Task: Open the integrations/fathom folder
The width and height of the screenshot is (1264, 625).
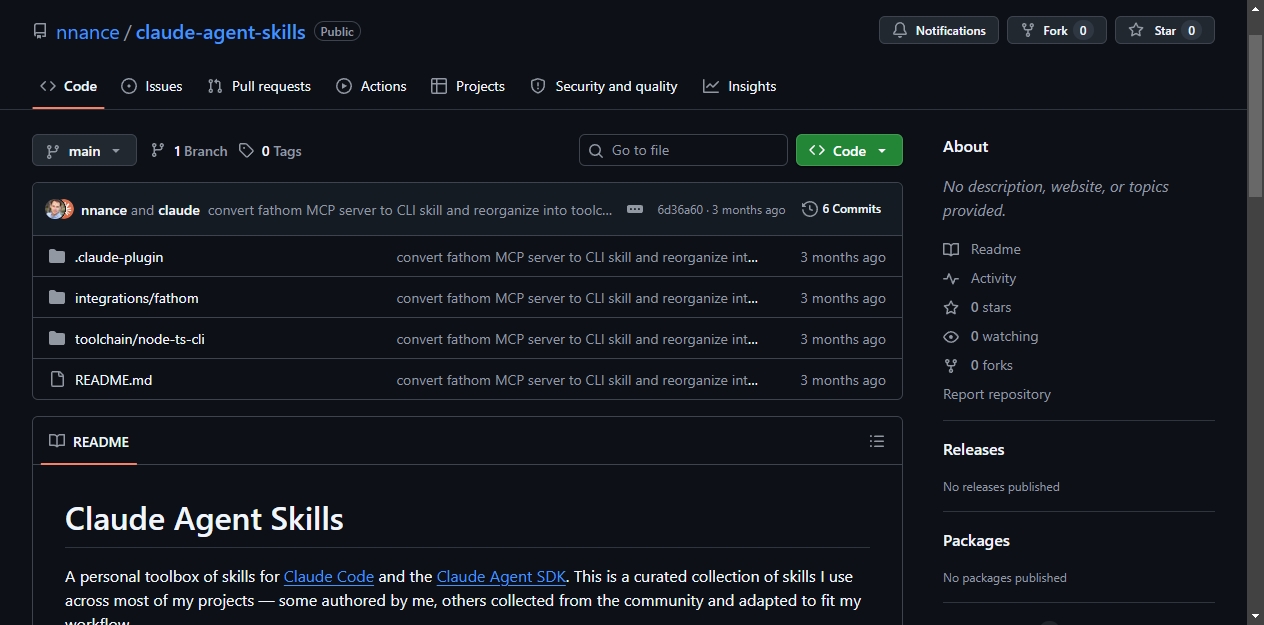Action: point(137,298)
